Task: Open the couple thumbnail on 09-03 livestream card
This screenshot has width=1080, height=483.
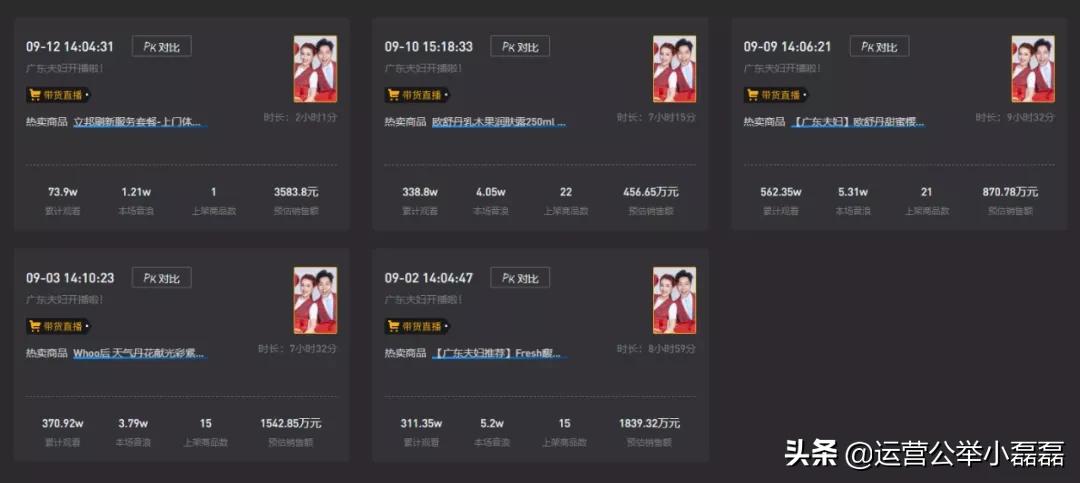Action: [x=315, y=300]
